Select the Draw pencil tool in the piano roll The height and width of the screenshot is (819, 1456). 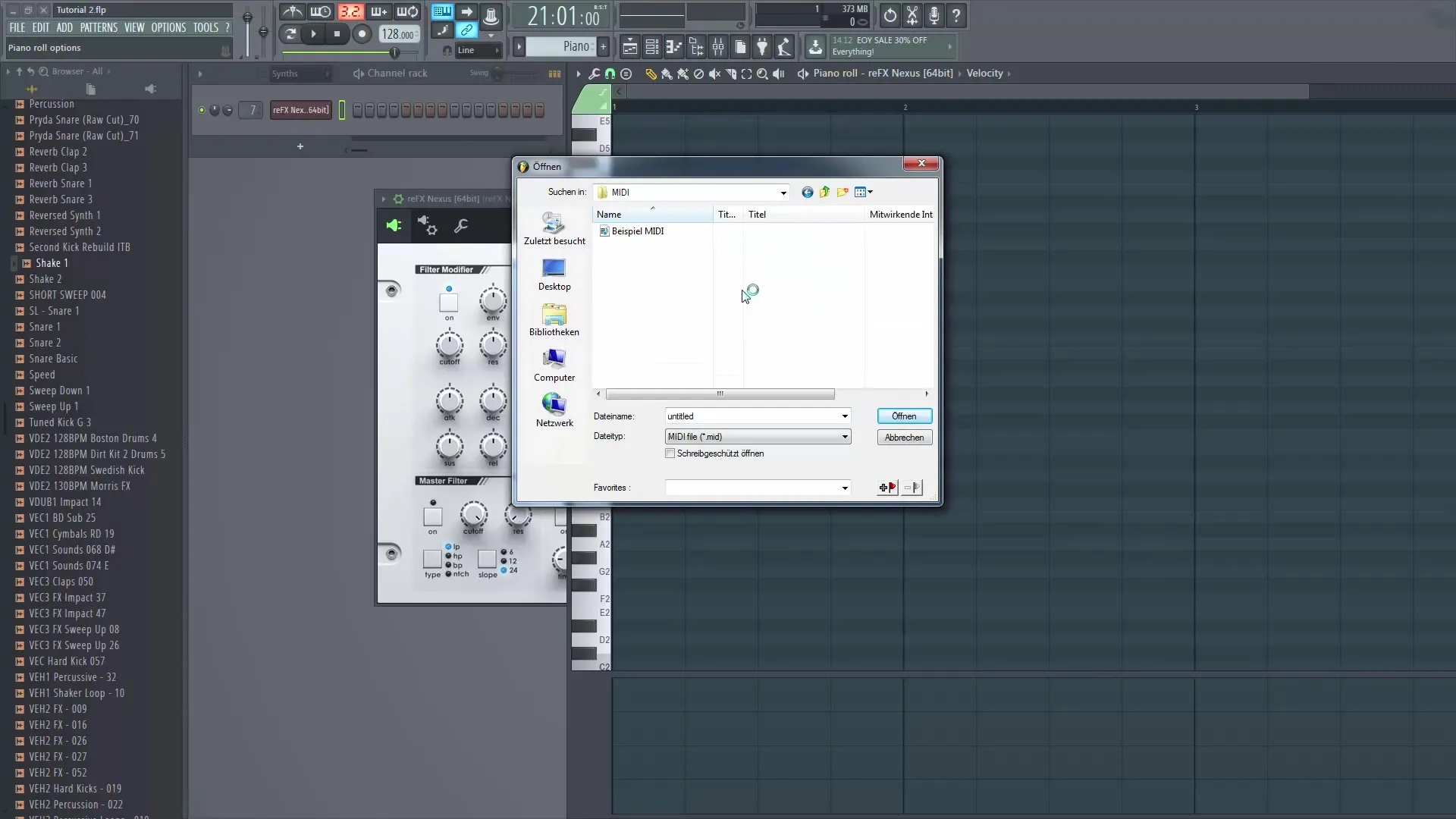tap(651, 73)
